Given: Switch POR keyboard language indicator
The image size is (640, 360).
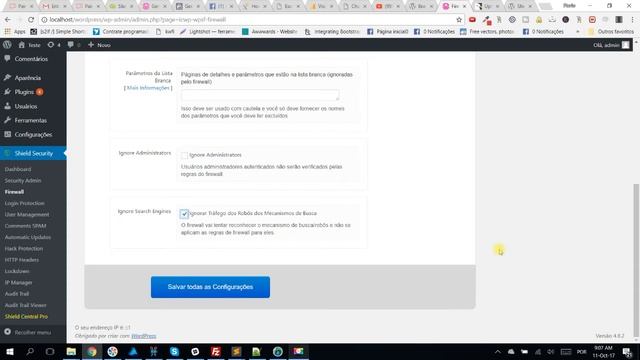Looking at the screenshot, I should (582, 351).
